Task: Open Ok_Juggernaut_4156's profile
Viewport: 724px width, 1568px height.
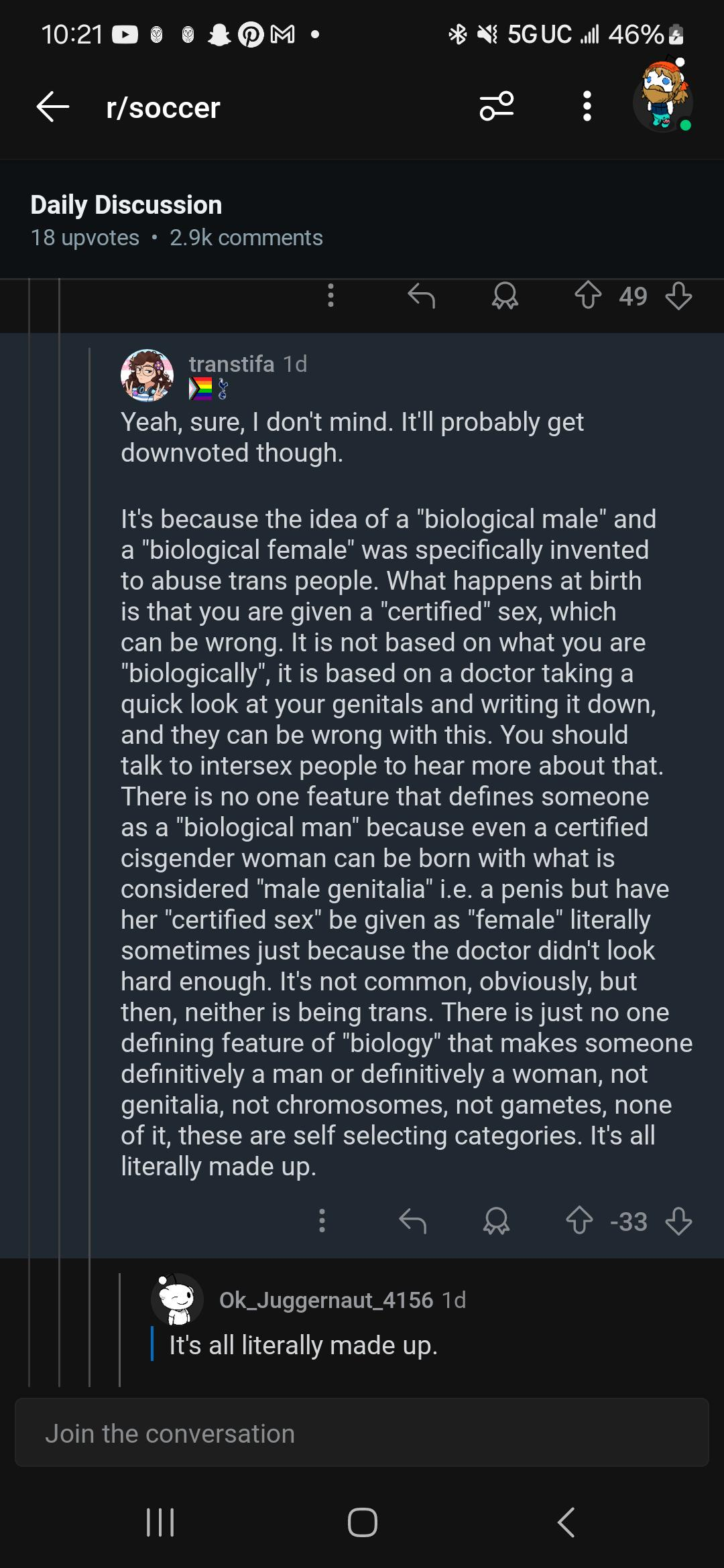Action: click(326, 1300)
